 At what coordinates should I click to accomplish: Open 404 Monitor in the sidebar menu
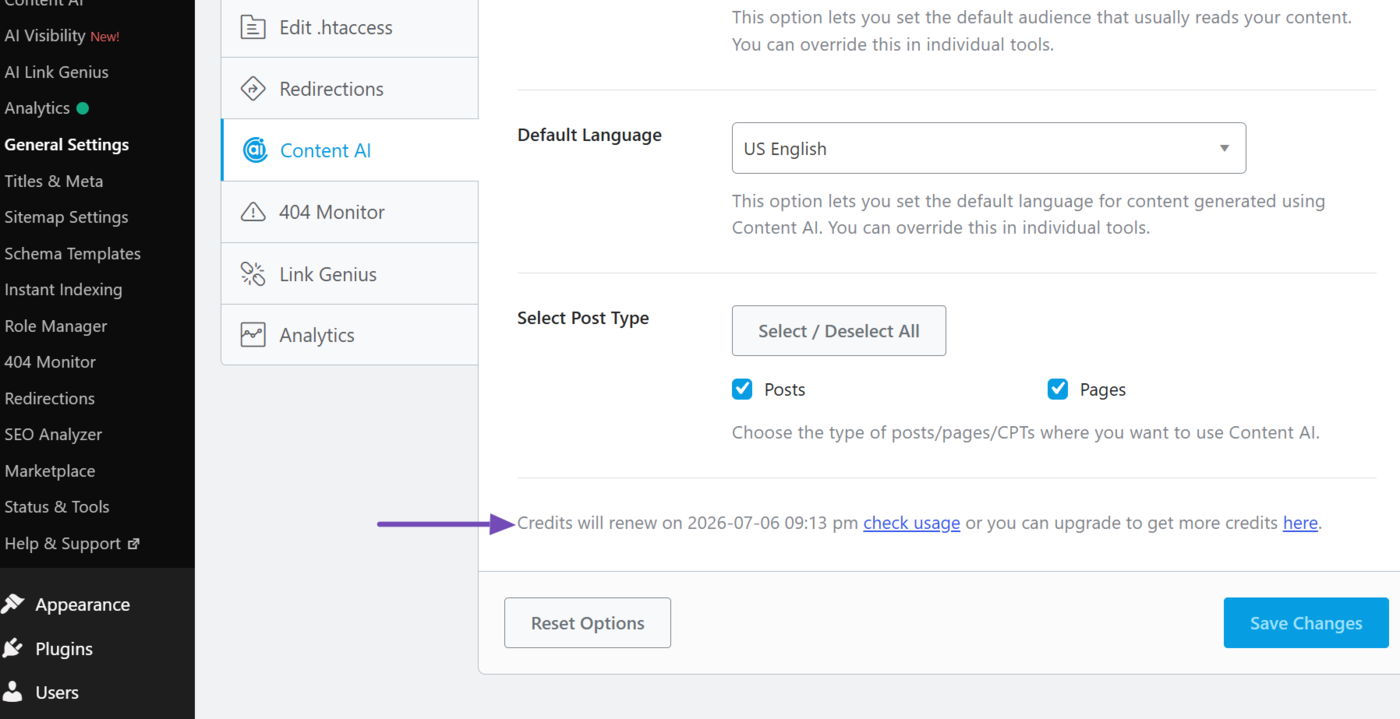(50, 362)
